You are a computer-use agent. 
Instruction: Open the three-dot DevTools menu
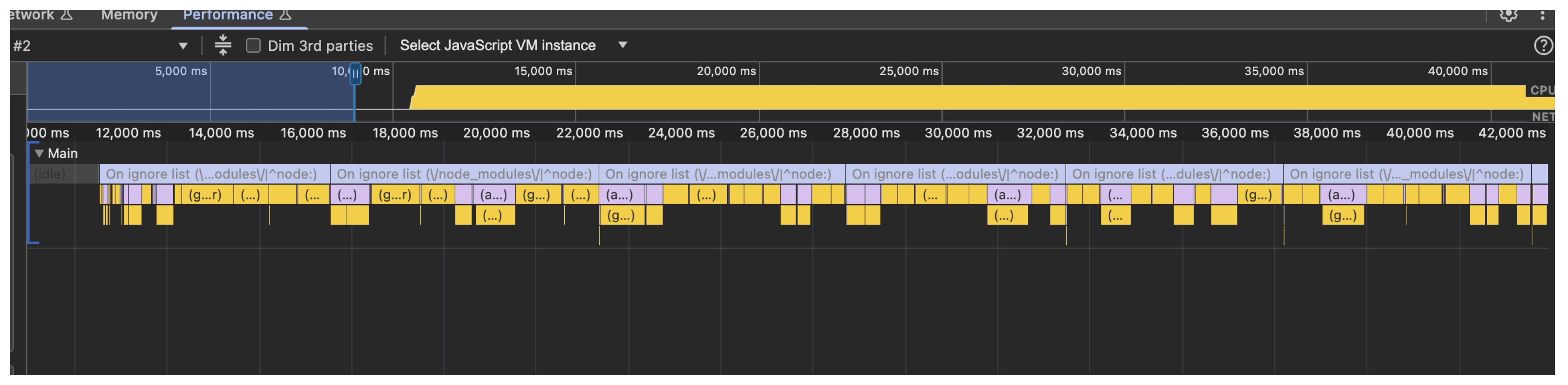1542,15
